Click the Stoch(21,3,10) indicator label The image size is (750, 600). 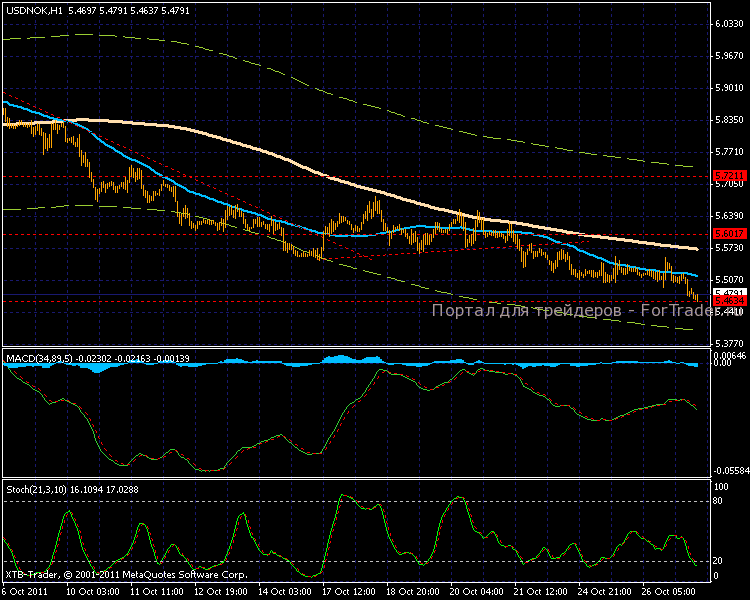point(32,489)
